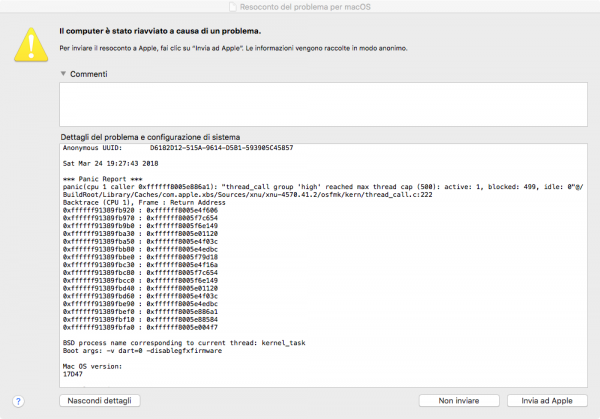Click backtrace row 0xffffff91389fbf10
The width and height of the screenshot is (600, 419).
pyautogui.click(x=140, y=320)
